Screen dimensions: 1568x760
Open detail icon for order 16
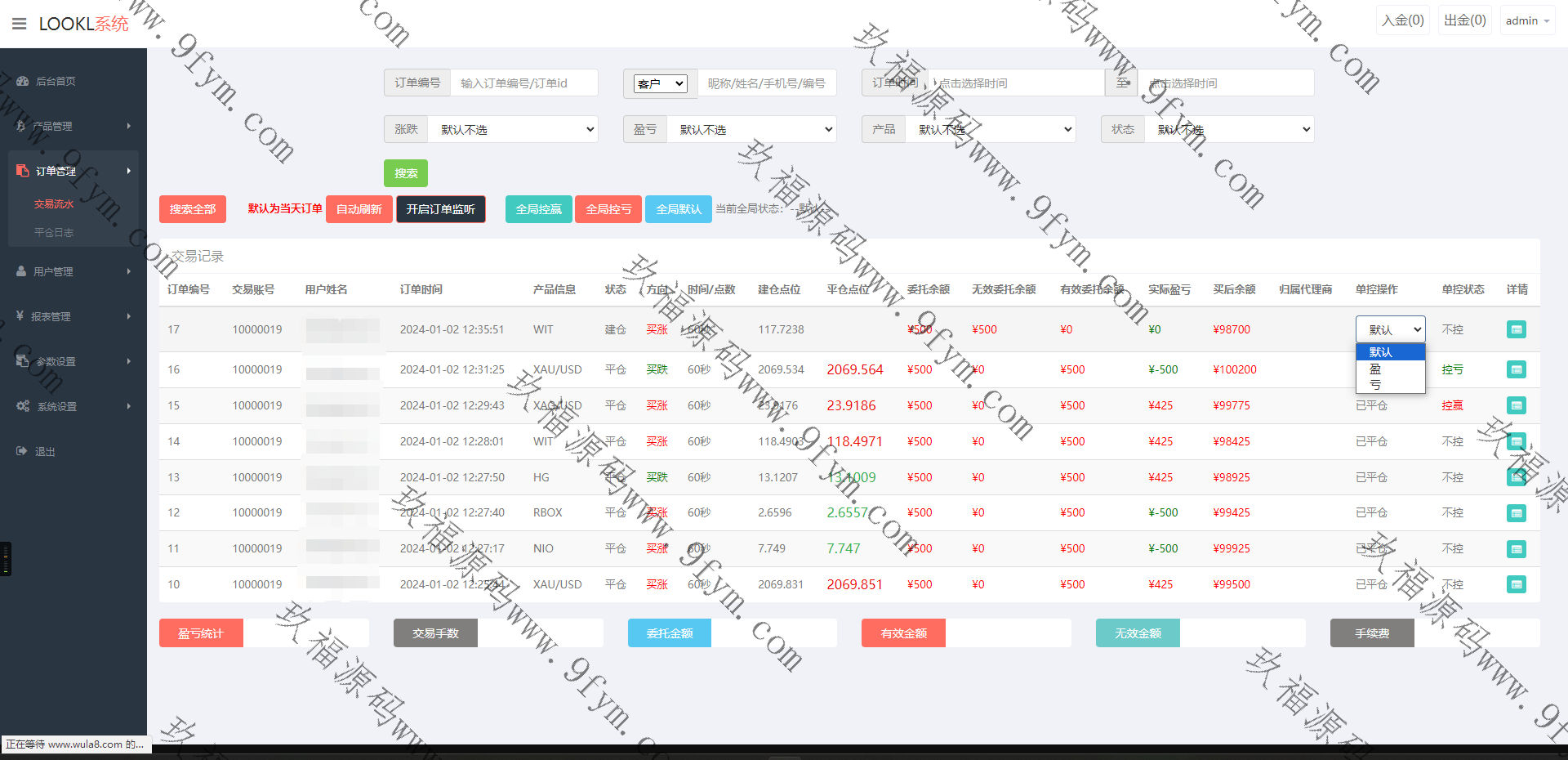click(x=1516, y=369)
